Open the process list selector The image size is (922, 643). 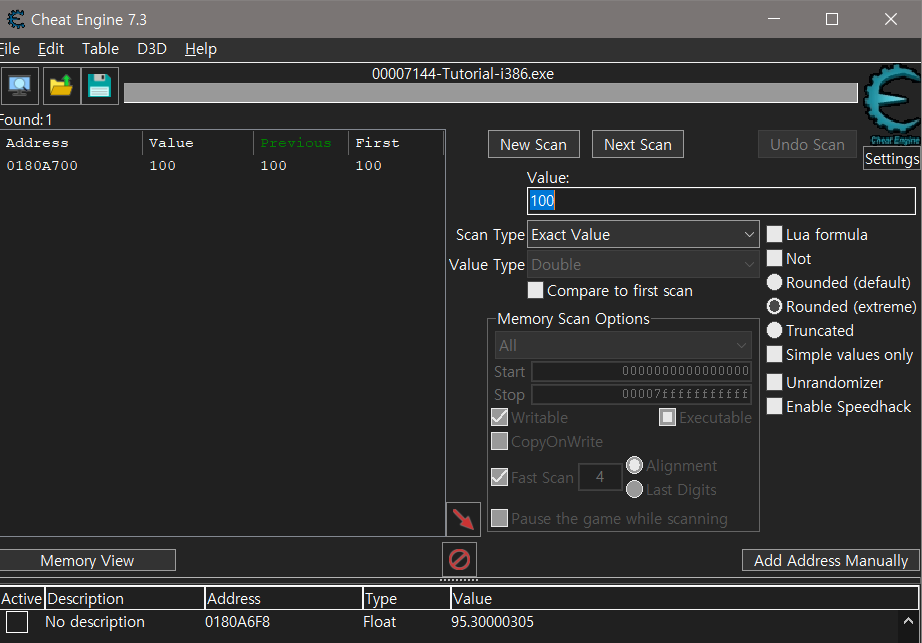[x=20, y=86]
